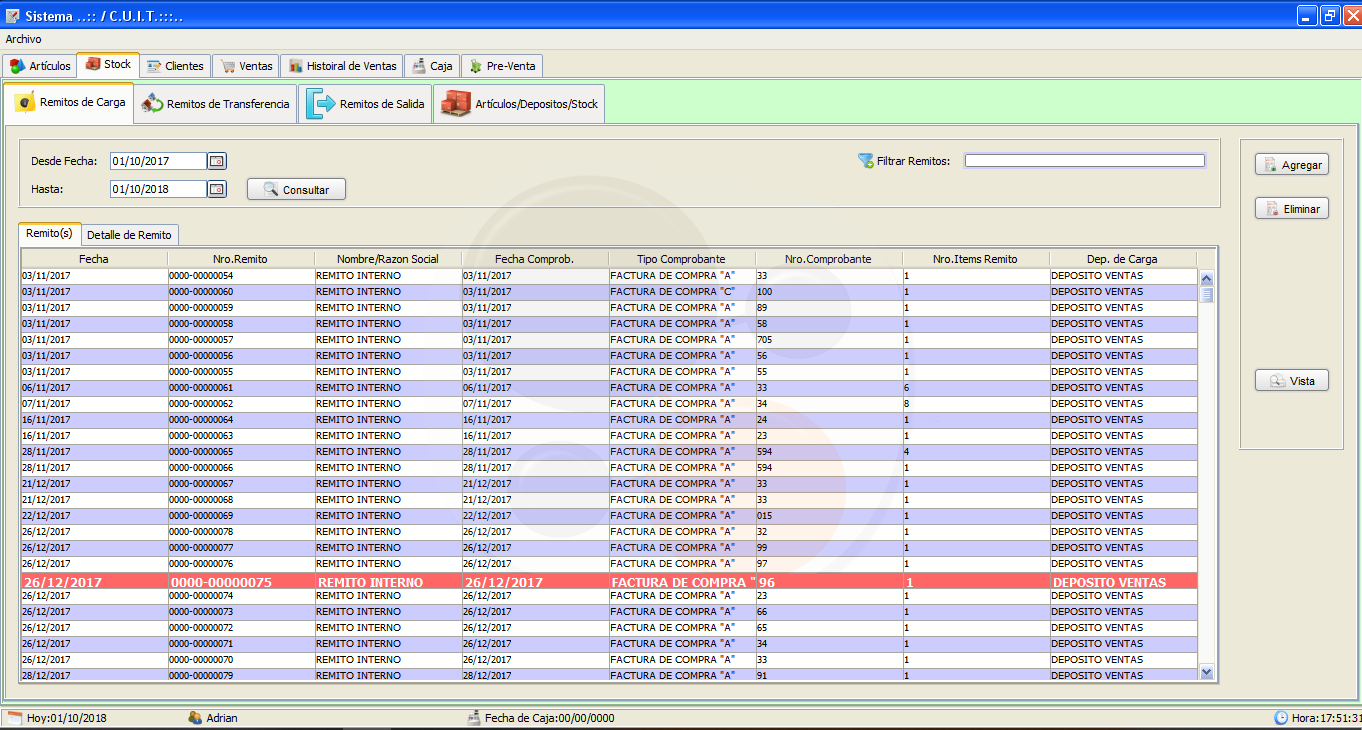Click comprobante number 705 cell
The height and width of the screenshot is (730, 1362).
click(829, 340)
